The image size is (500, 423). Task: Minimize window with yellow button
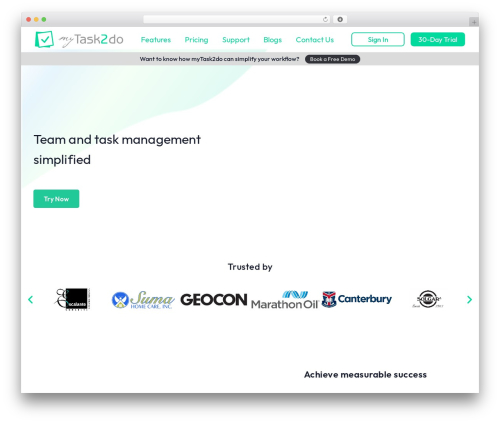click(x=36, y=19)
